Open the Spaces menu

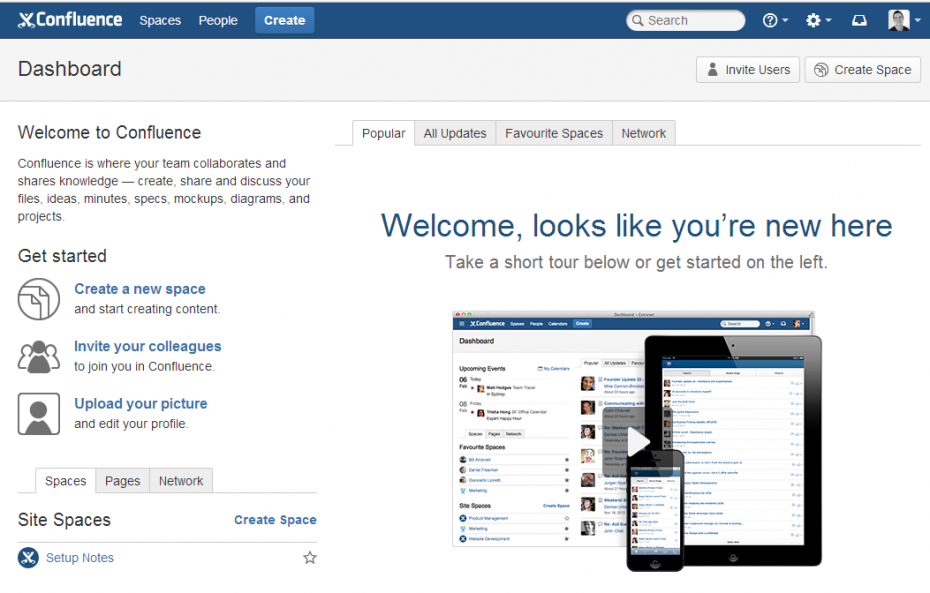click(x=159, y=19)
